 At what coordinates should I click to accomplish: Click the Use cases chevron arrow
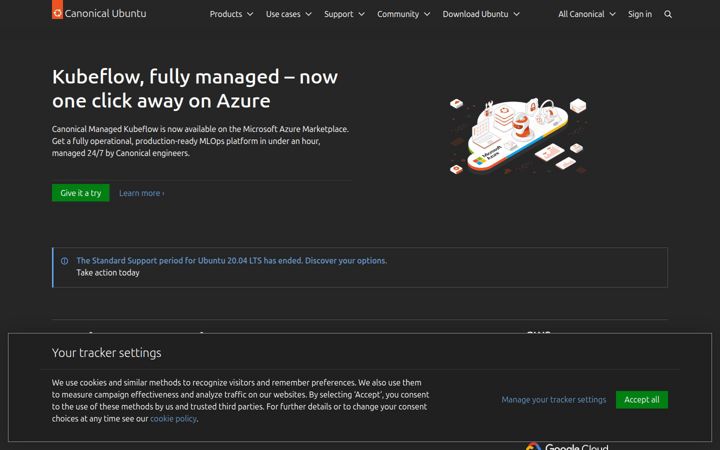click(x=309, y=14)
